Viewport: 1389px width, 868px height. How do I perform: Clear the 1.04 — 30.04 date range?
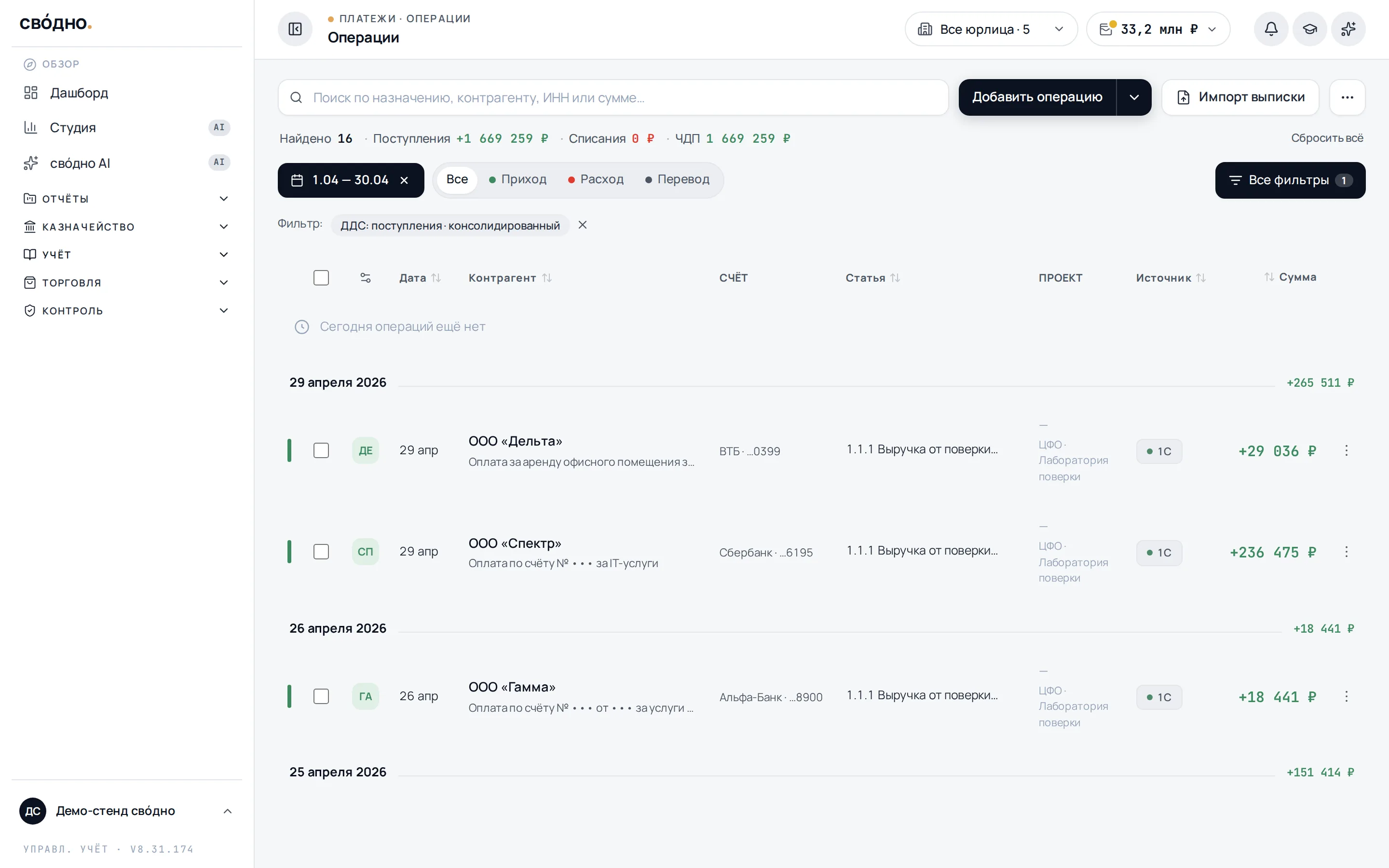pos(404,180)
